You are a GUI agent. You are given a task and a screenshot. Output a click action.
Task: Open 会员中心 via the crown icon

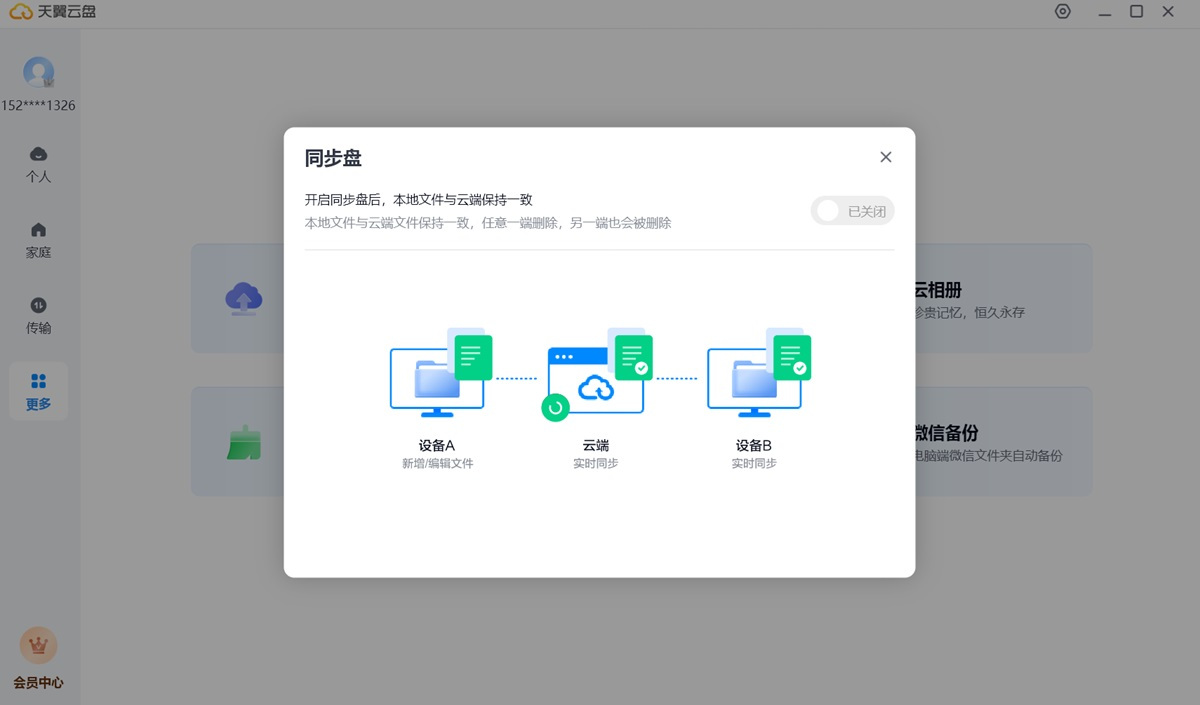pyautogui.click(x=38, y=647)
